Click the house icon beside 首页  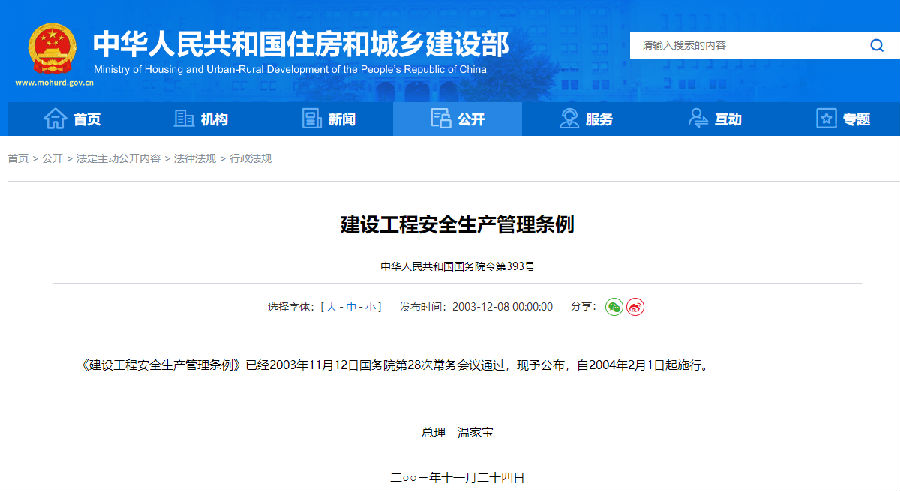(55, 119)
